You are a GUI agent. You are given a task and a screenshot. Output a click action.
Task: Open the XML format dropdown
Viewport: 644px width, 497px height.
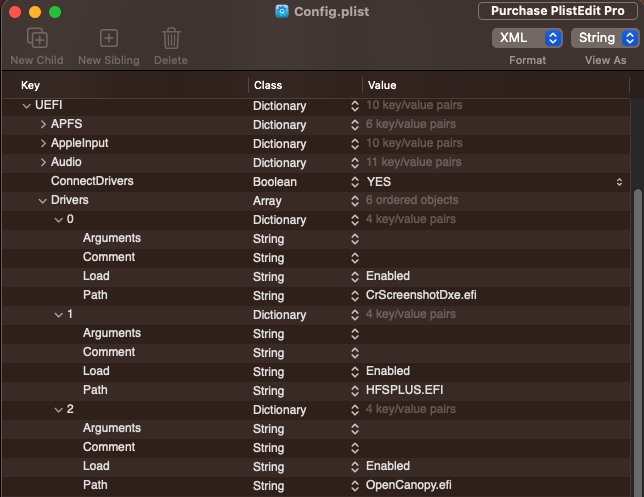coord(527,38)
